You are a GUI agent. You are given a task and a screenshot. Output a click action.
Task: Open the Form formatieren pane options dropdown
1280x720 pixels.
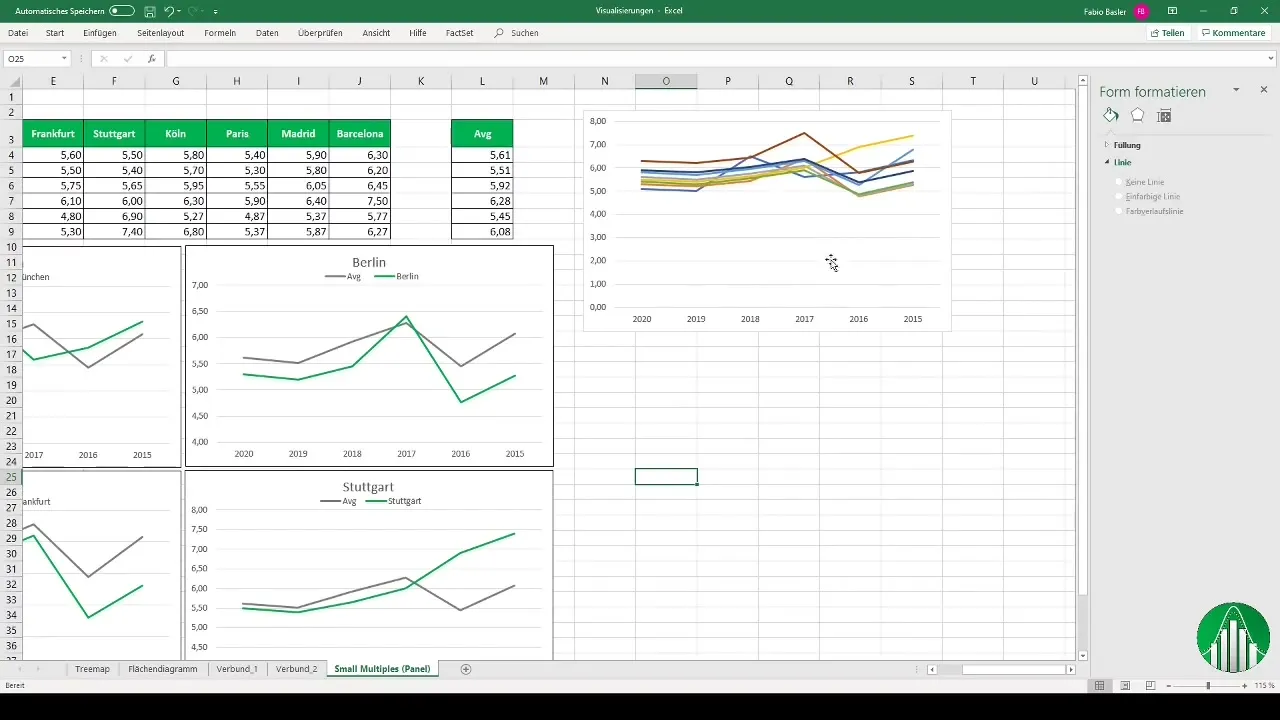(1236, 90)
